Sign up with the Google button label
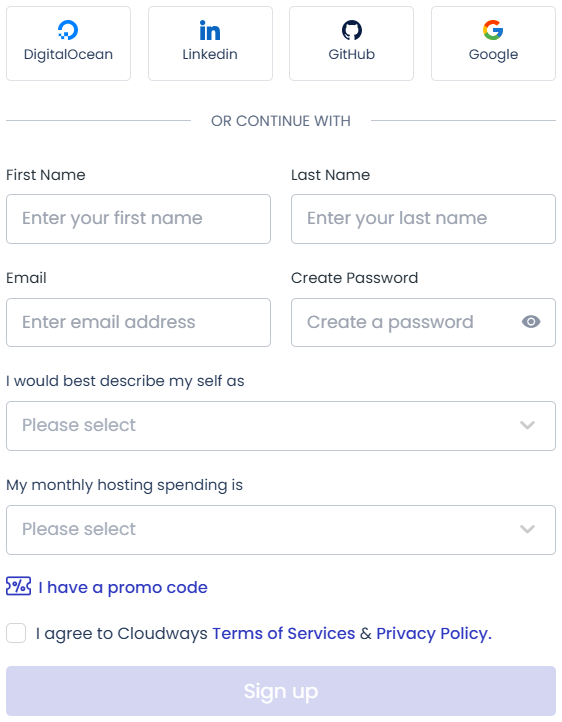The width and height of the screenshot is (562, 722). tap(493, 54)
